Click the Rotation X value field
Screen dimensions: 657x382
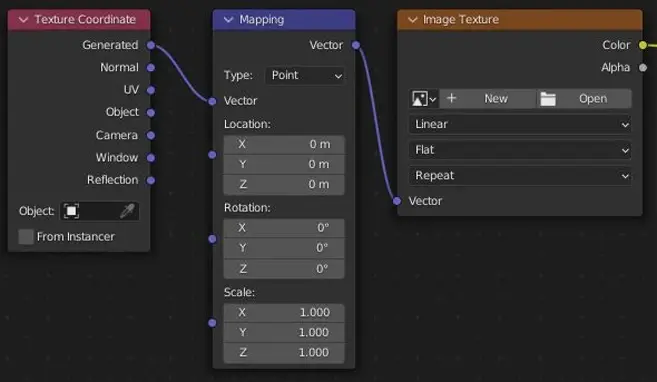pos(284,228)
